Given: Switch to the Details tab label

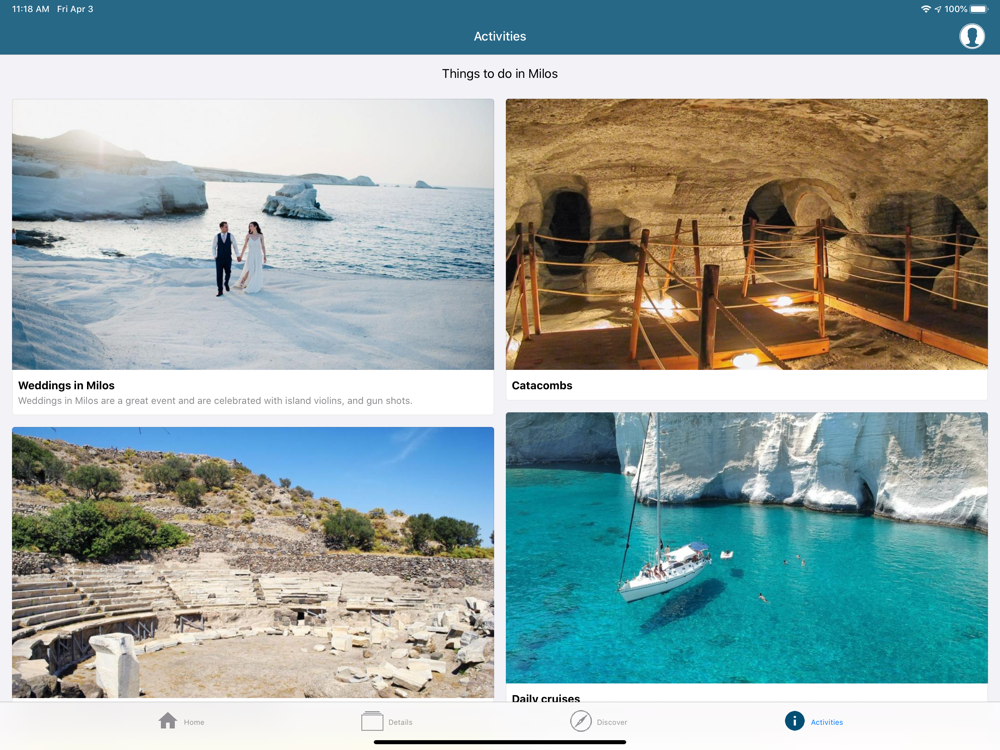Looking at the screenshot, I should coord(400,722).
